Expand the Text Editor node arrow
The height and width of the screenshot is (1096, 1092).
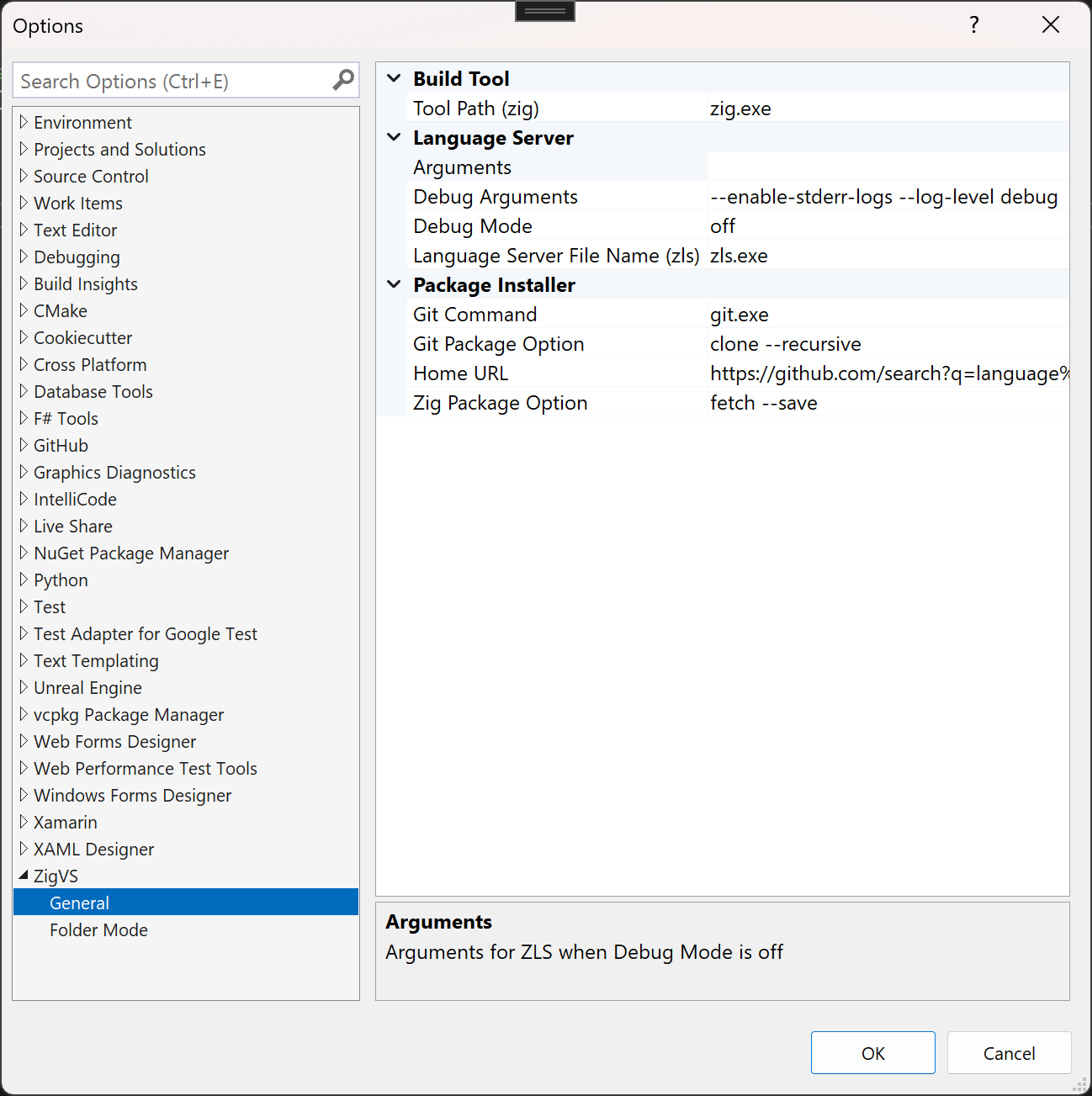pos(24,230)
